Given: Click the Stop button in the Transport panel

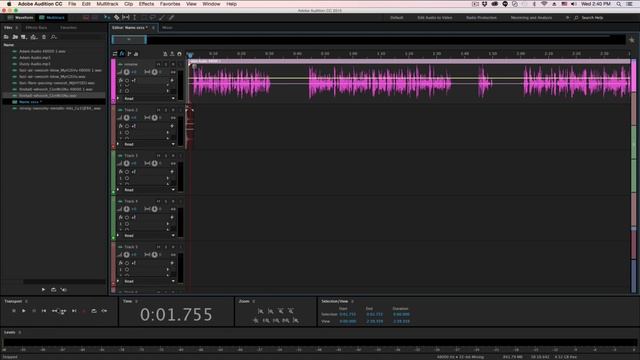Looking at the screenshot, I should (13, 311).
